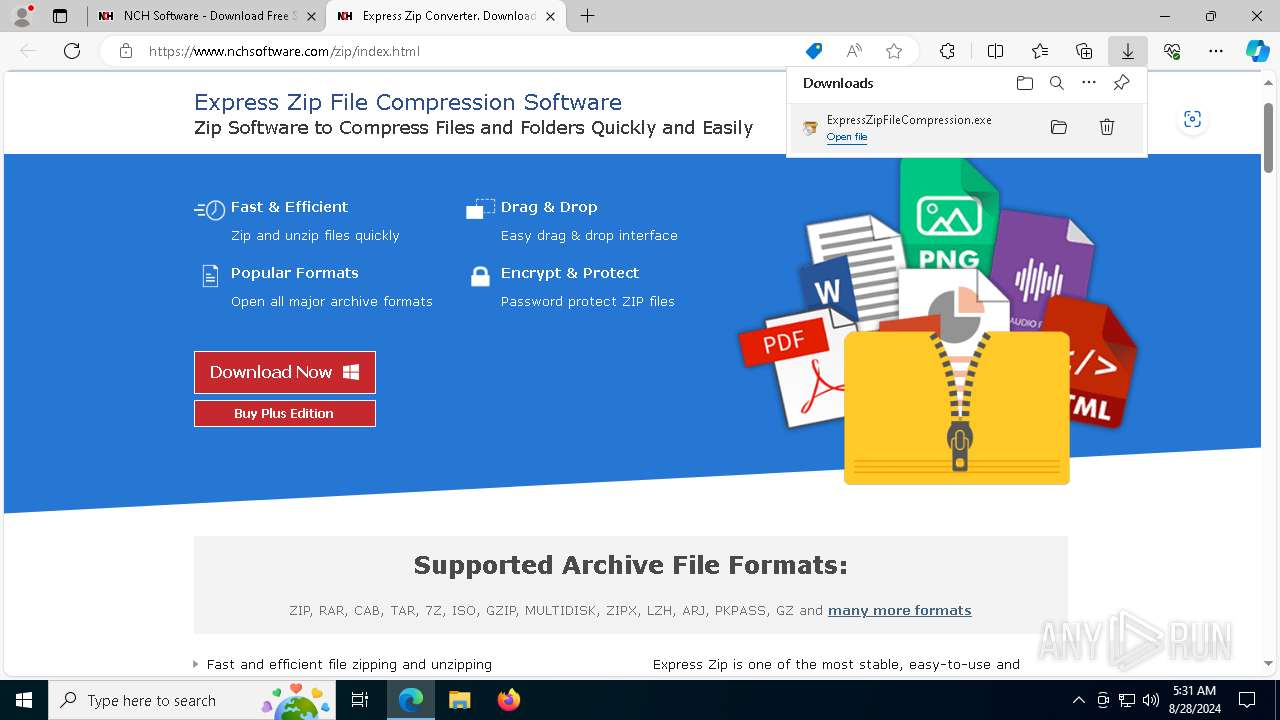Open Edge Settings and more menu
The width and height of the screenshot is (1280, 720).
click(1216, 51)
